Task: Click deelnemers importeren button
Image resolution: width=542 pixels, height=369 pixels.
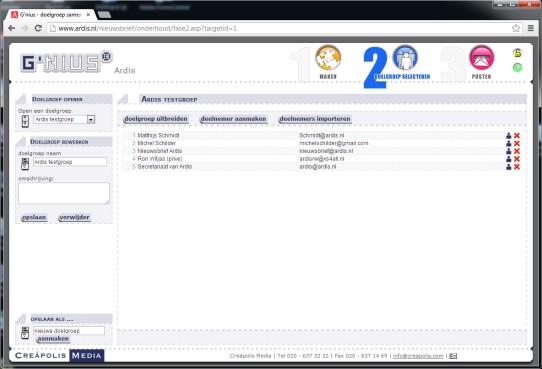Action: pos(315,119)
